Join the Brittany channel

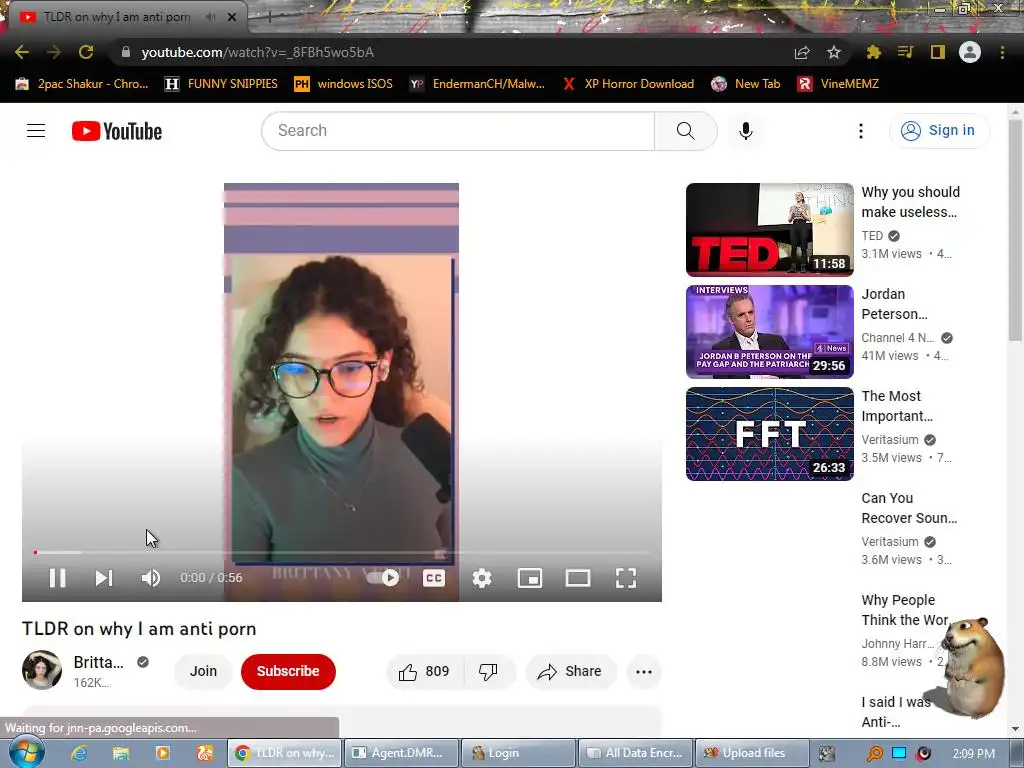coord(203,671)
